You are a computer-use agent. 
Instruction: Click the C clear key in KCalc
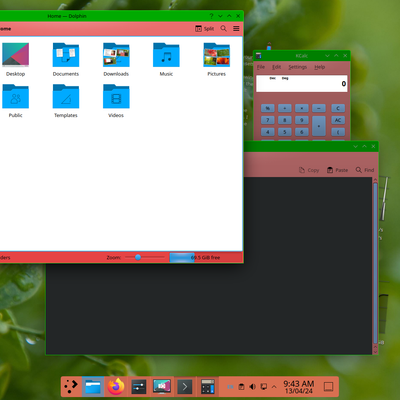click(338, 108)
